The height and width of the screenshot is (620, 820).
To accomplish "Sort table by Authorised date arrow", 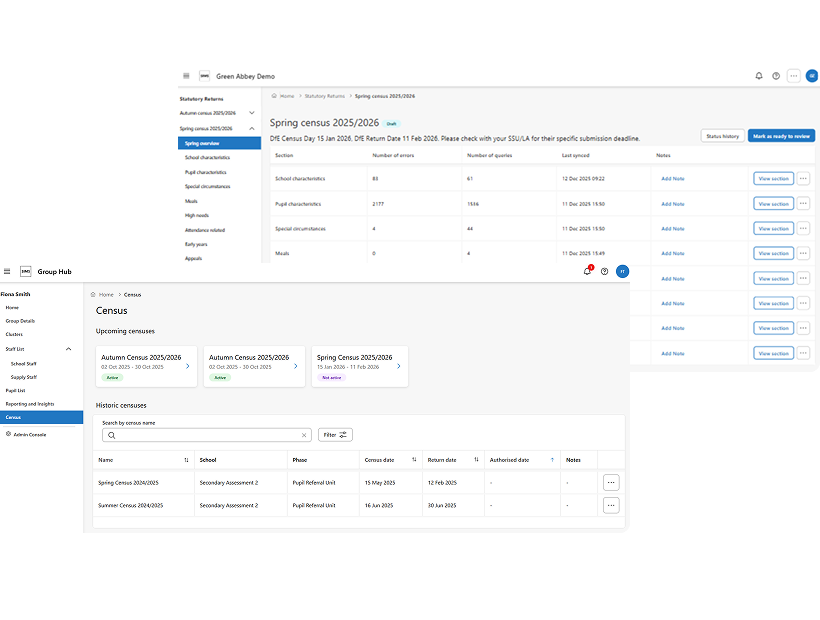I will tap(551, 460).
